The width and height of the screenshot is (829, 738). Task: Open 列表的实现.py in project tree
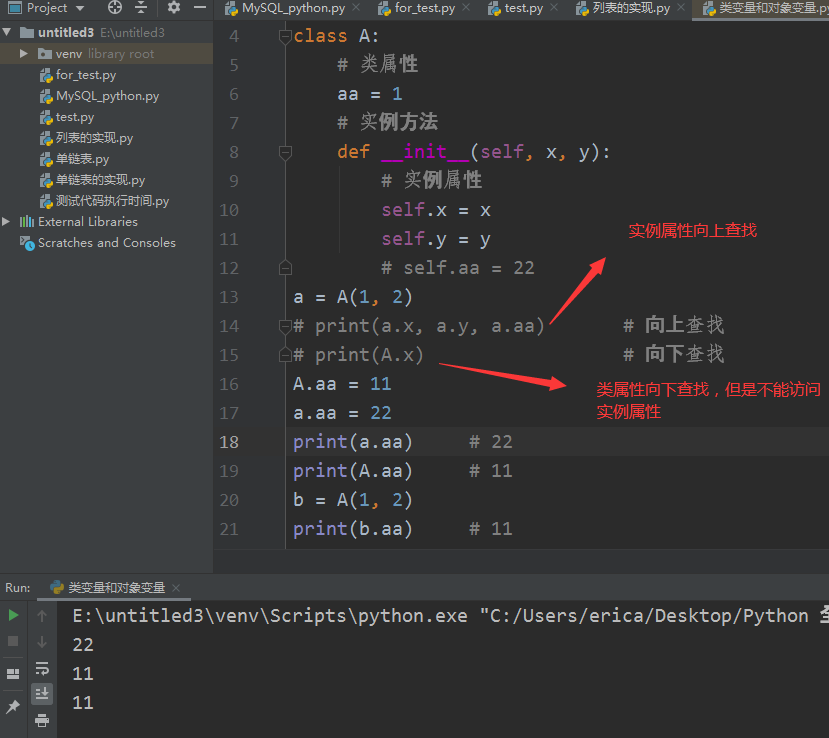(94, 138)
